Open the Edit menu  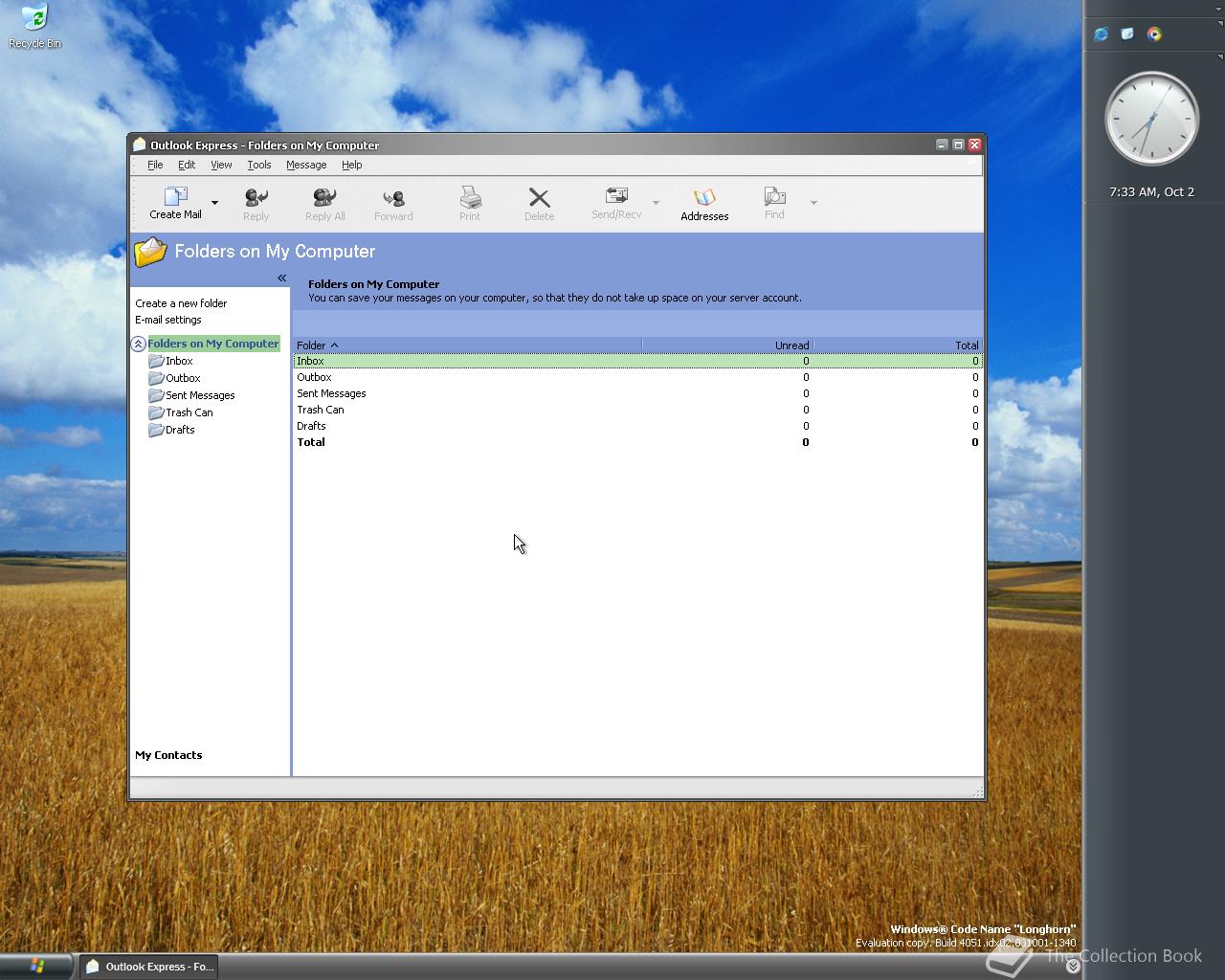[x=187, y=165]
